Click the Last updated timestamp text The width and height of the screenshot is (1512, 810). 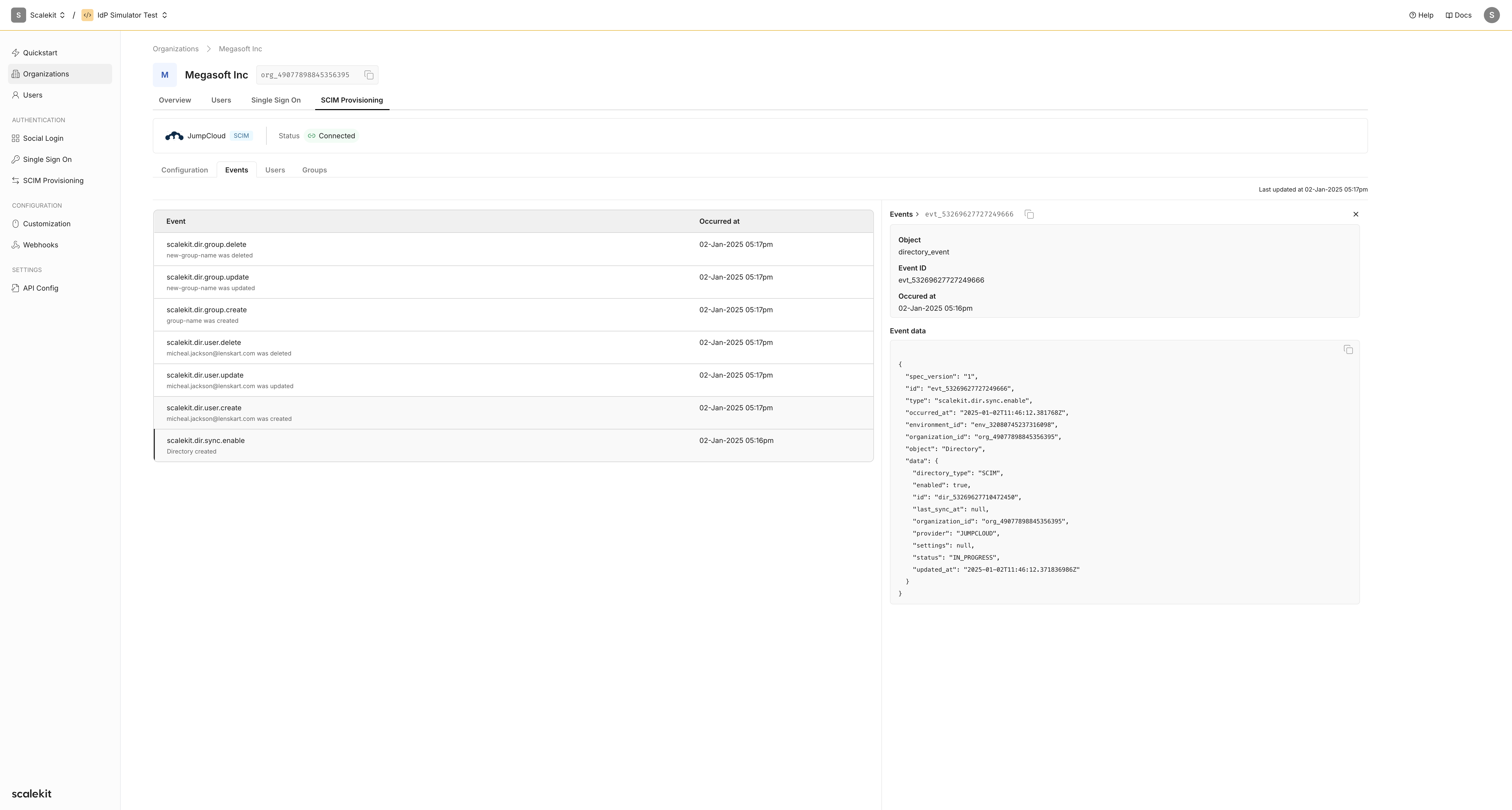(x=1313, y=190)
